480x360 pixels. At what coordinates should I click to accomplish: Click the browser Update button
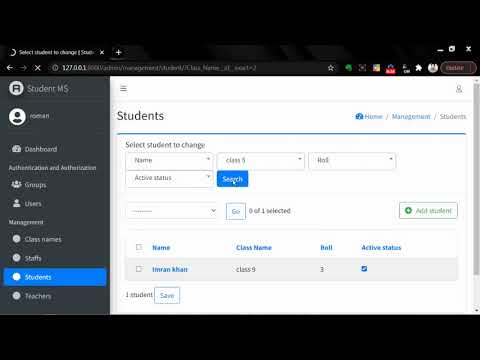click(x=458, y=68)
